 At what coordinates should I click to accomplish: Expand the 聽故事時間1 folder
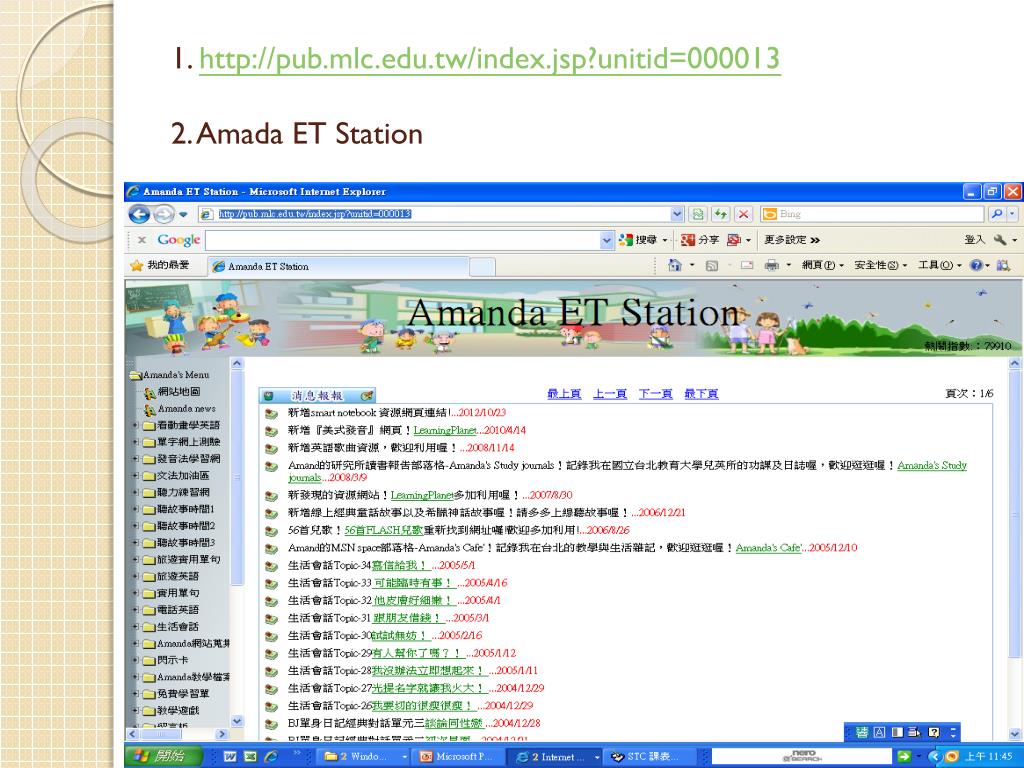click(136, 509)
